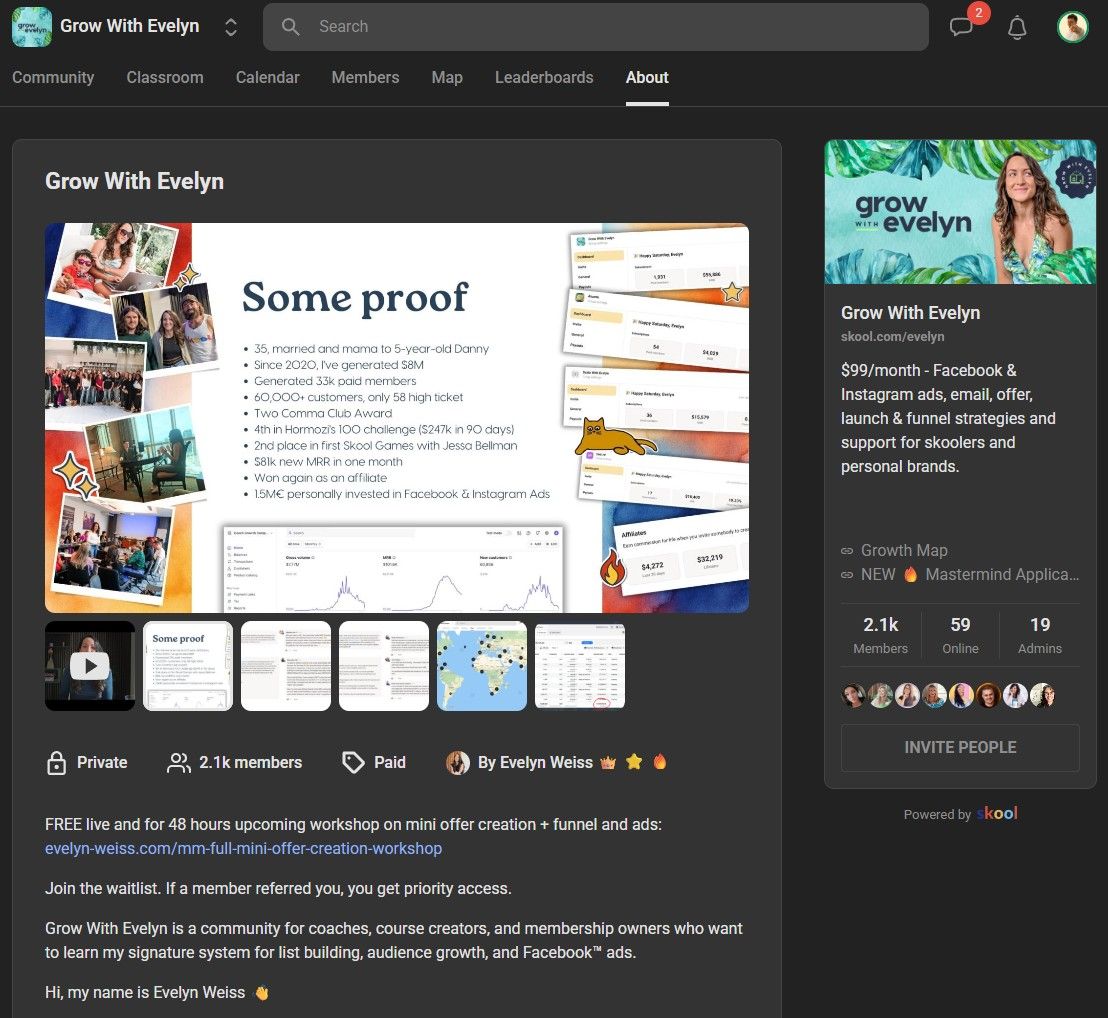1108x1018 pixels.
Task: Select the spreadsheet table thumbnail
Action: click(x=580, y=665)
